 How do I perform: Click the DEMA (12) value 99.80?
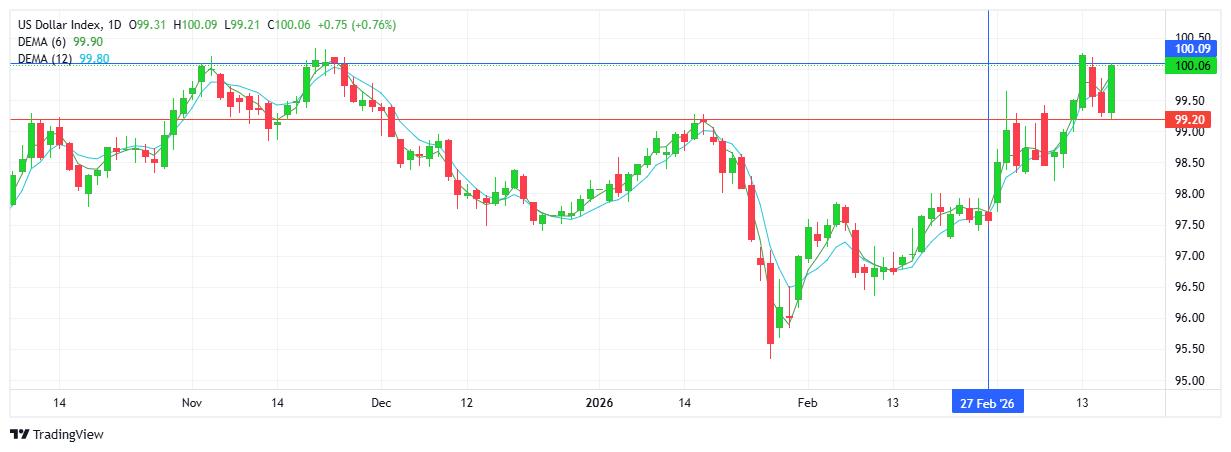(95, 59)
